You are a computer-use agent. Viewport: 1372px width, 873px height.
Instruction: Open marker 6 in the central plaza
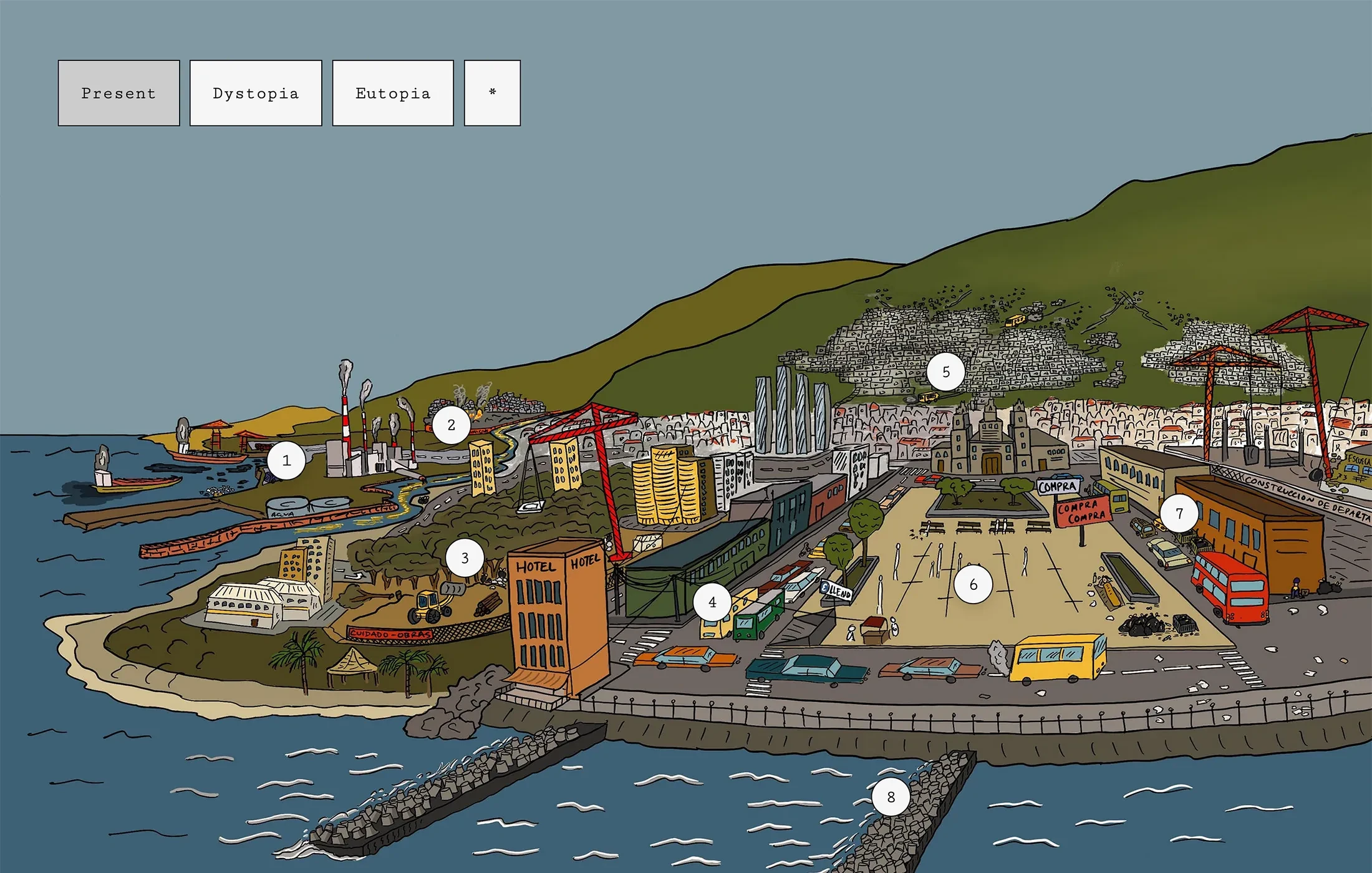[x=974, y=584]
